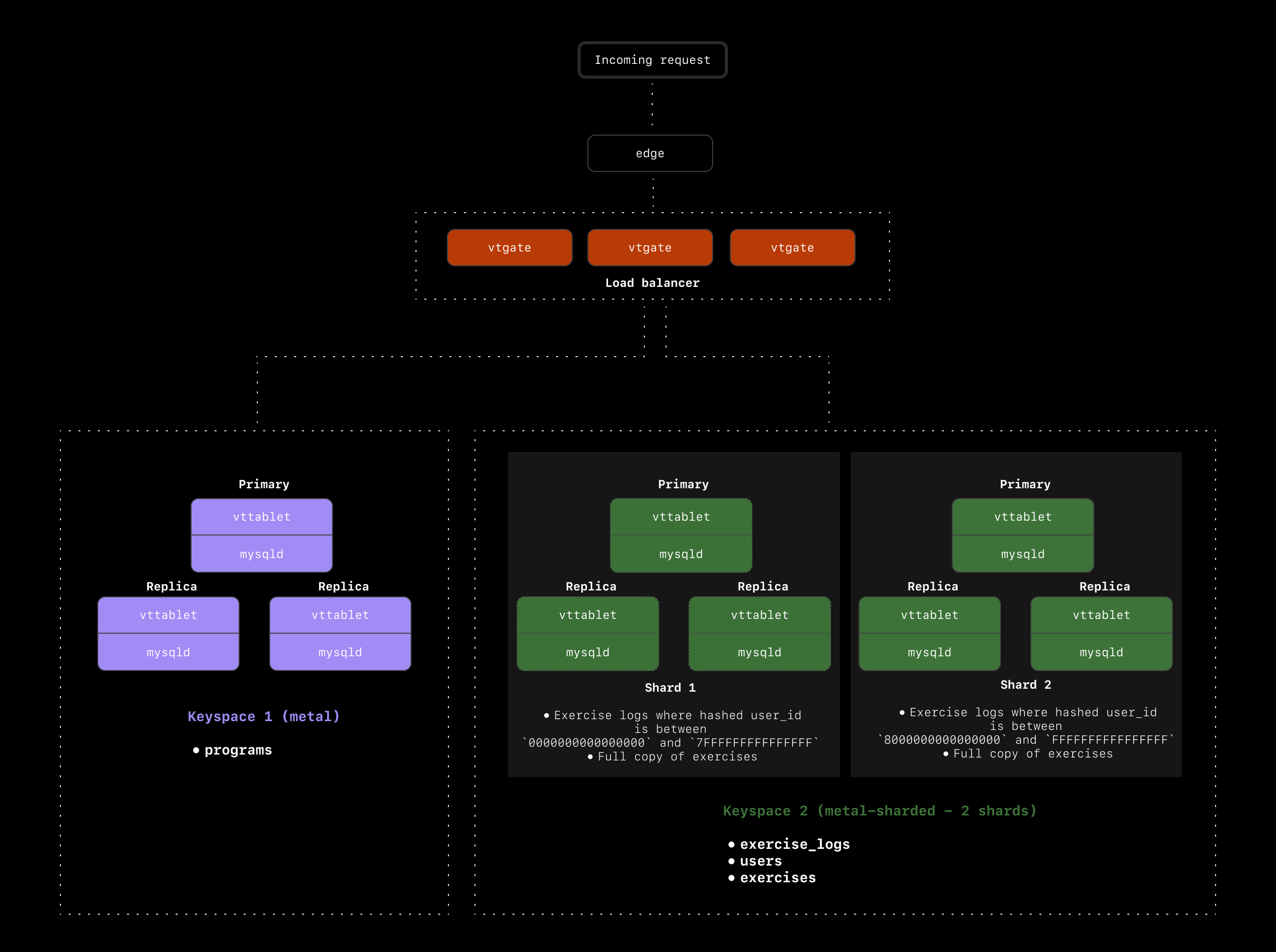Select the programs bullet item
Screen dimensions: 1276x952
(x=238, y=750)
